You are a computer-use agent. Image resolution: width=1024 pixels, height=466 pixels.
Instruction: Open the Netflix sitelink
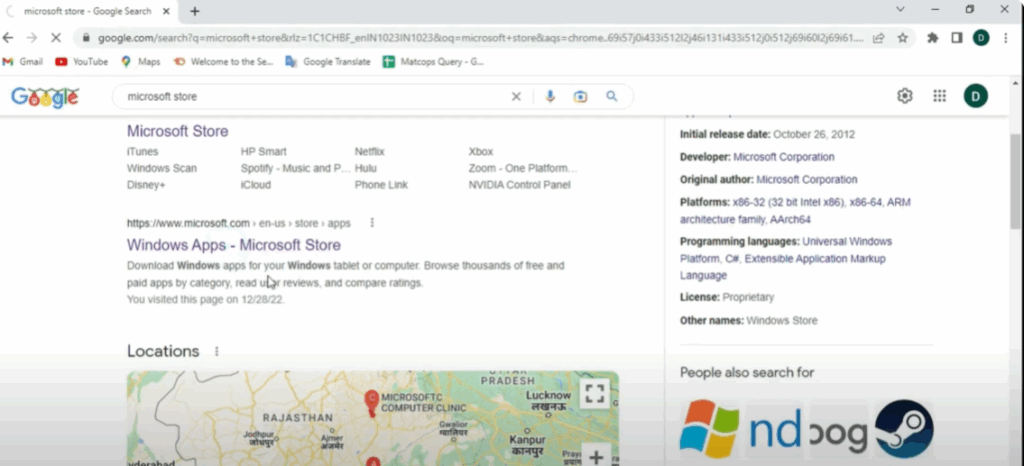370,151
